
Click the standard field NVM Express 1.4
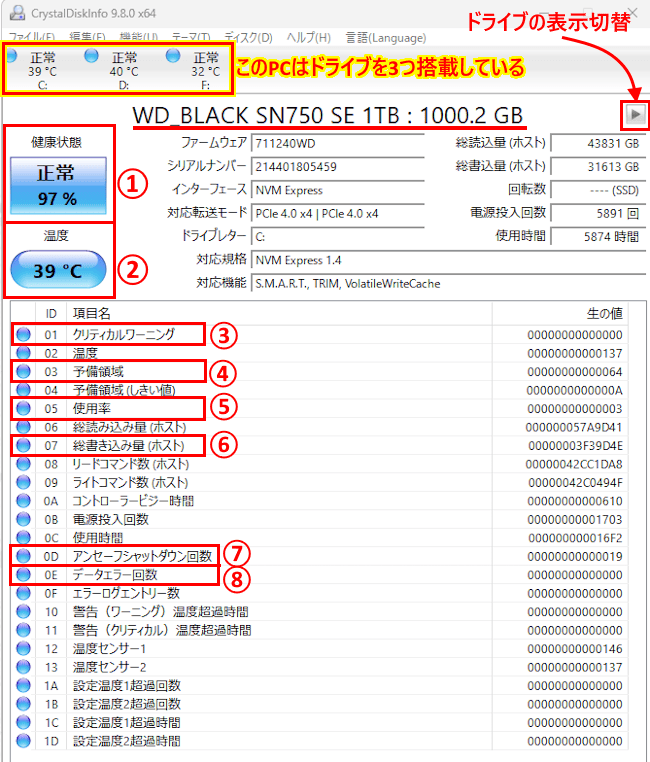click(448, 260)
